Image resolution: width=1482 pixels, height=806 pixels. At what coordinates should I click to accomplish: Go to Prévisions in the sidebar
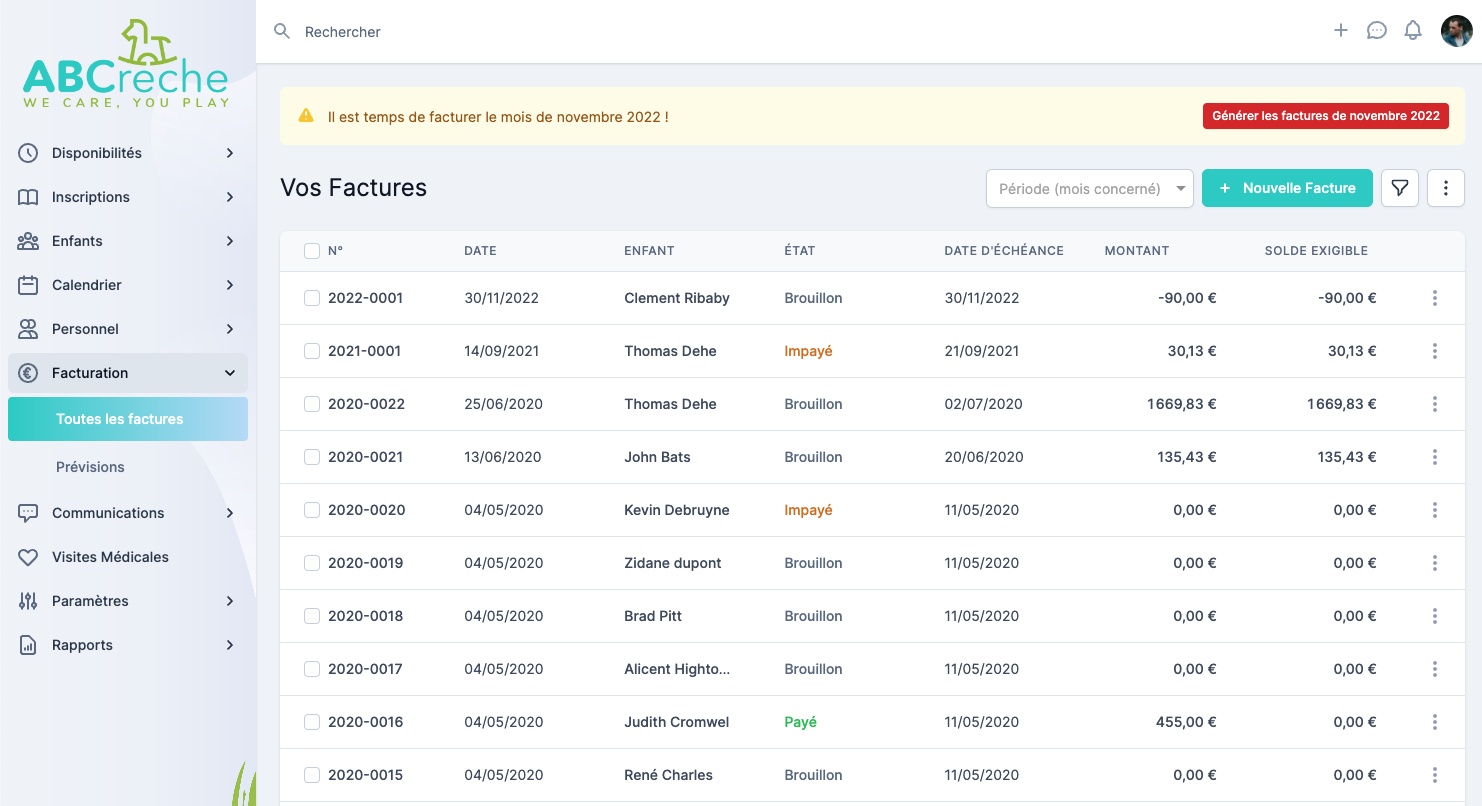pos(90,467)
